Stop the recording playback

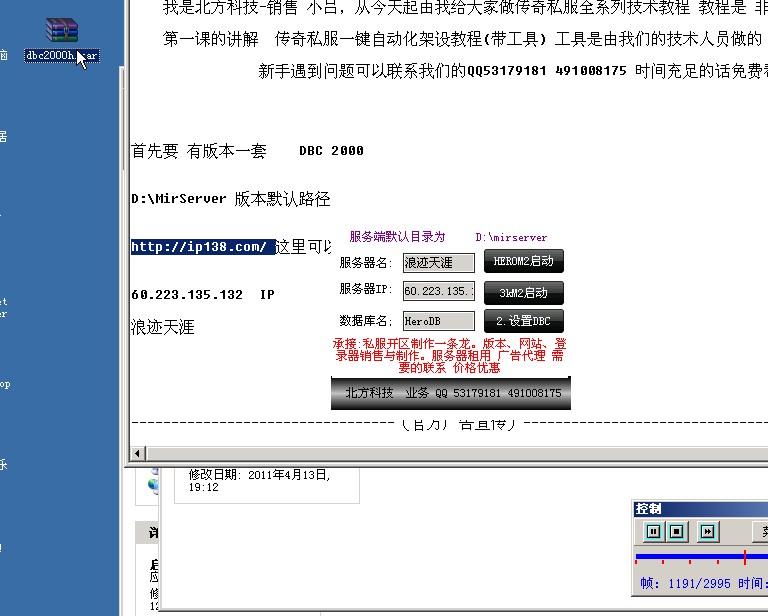pos(676,531)
